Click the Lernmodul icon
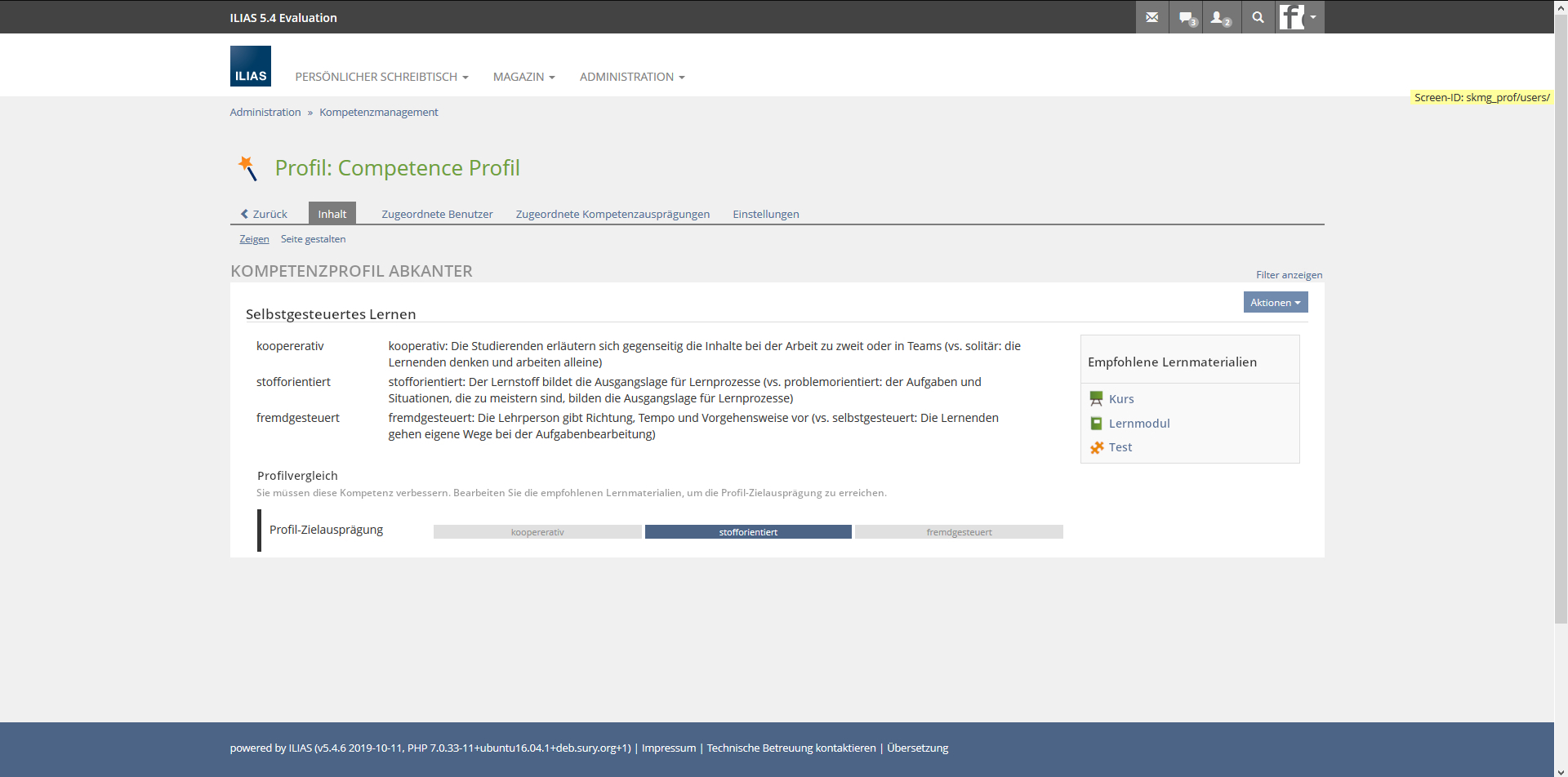Image resolution: width=1568 pixels, height=777 pixels. (1096, 423)
